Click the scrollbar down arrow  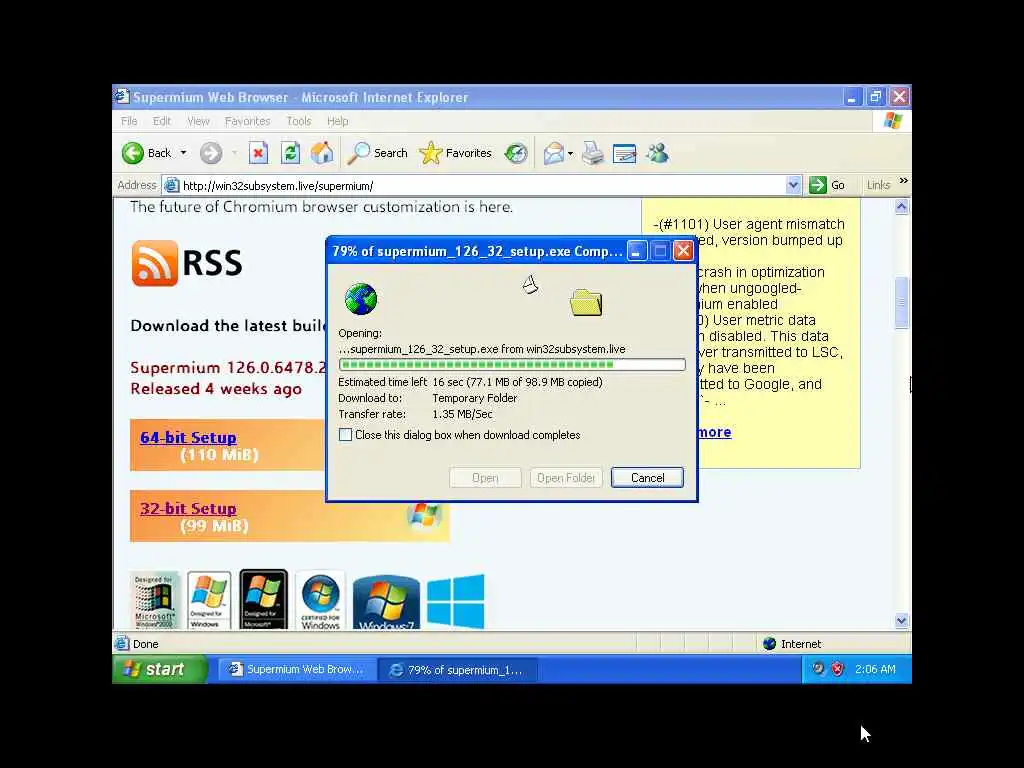(901, 620)
